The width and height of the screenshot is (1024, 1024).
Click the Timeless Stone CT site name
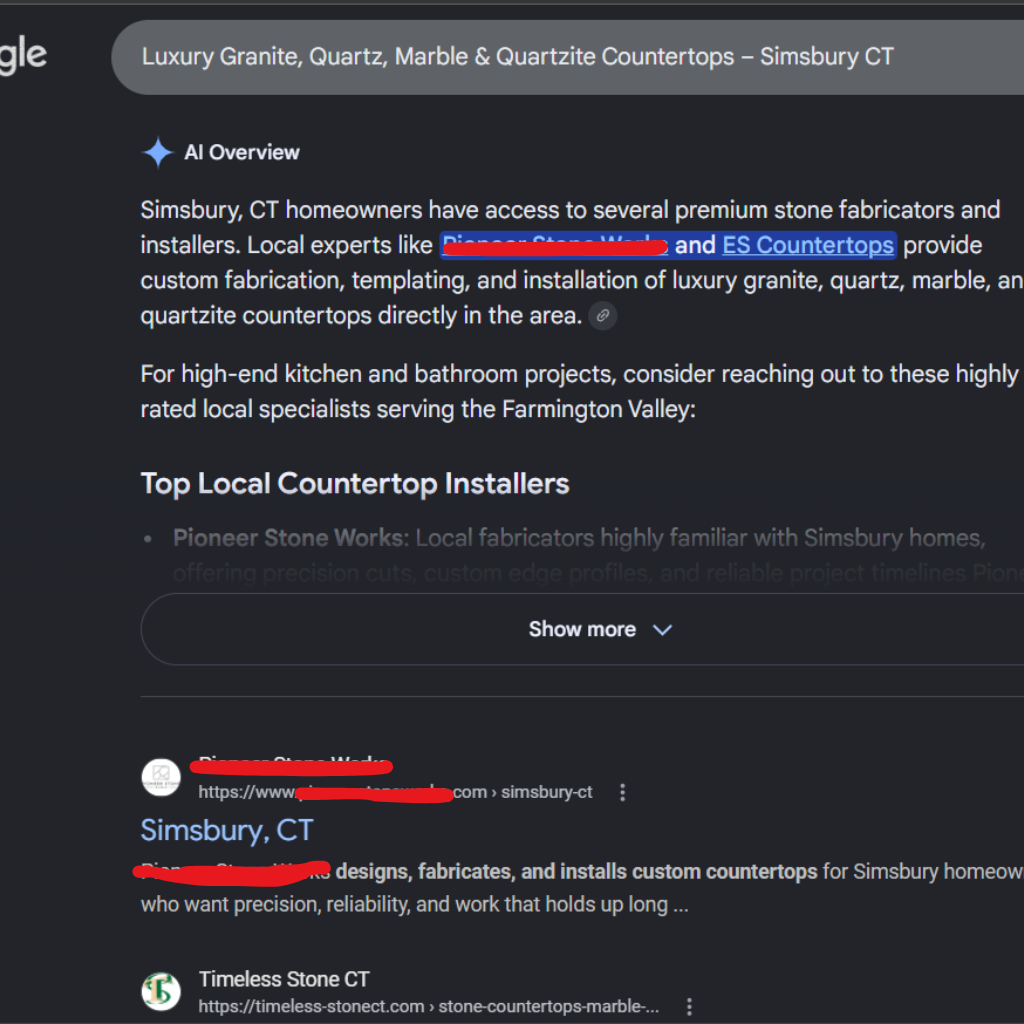tap(284, 979)
